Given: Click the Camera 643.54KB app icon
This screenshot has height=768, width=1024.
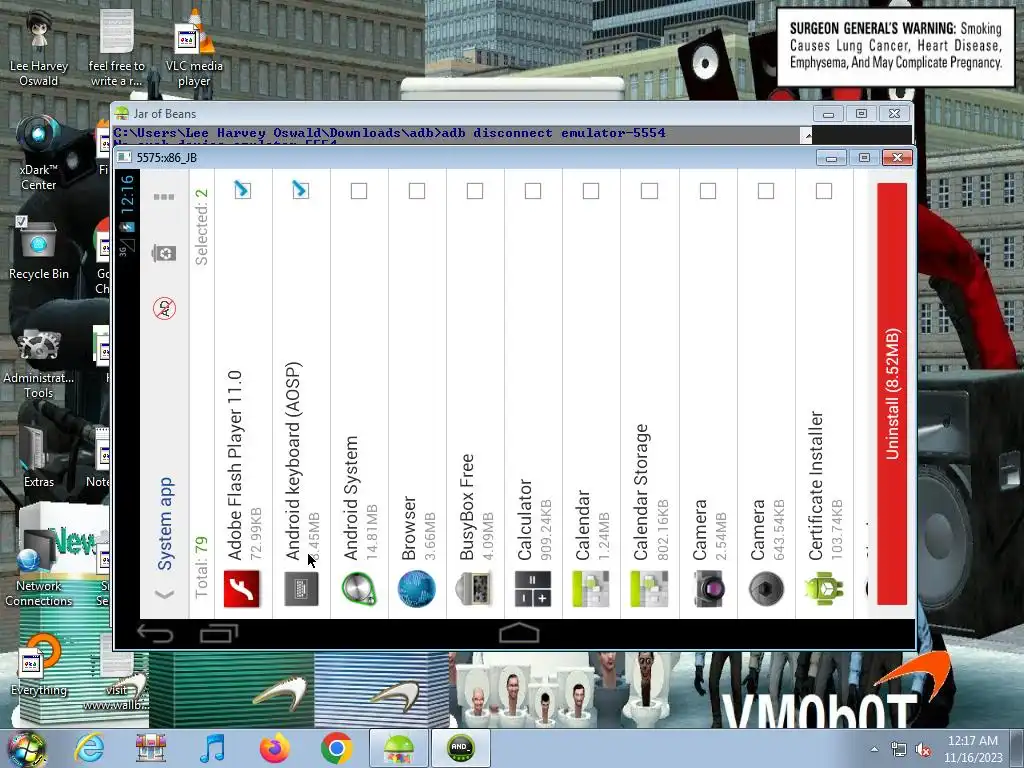Looking at the screenshot, I should pyautogui.click(x=766, y=588).
